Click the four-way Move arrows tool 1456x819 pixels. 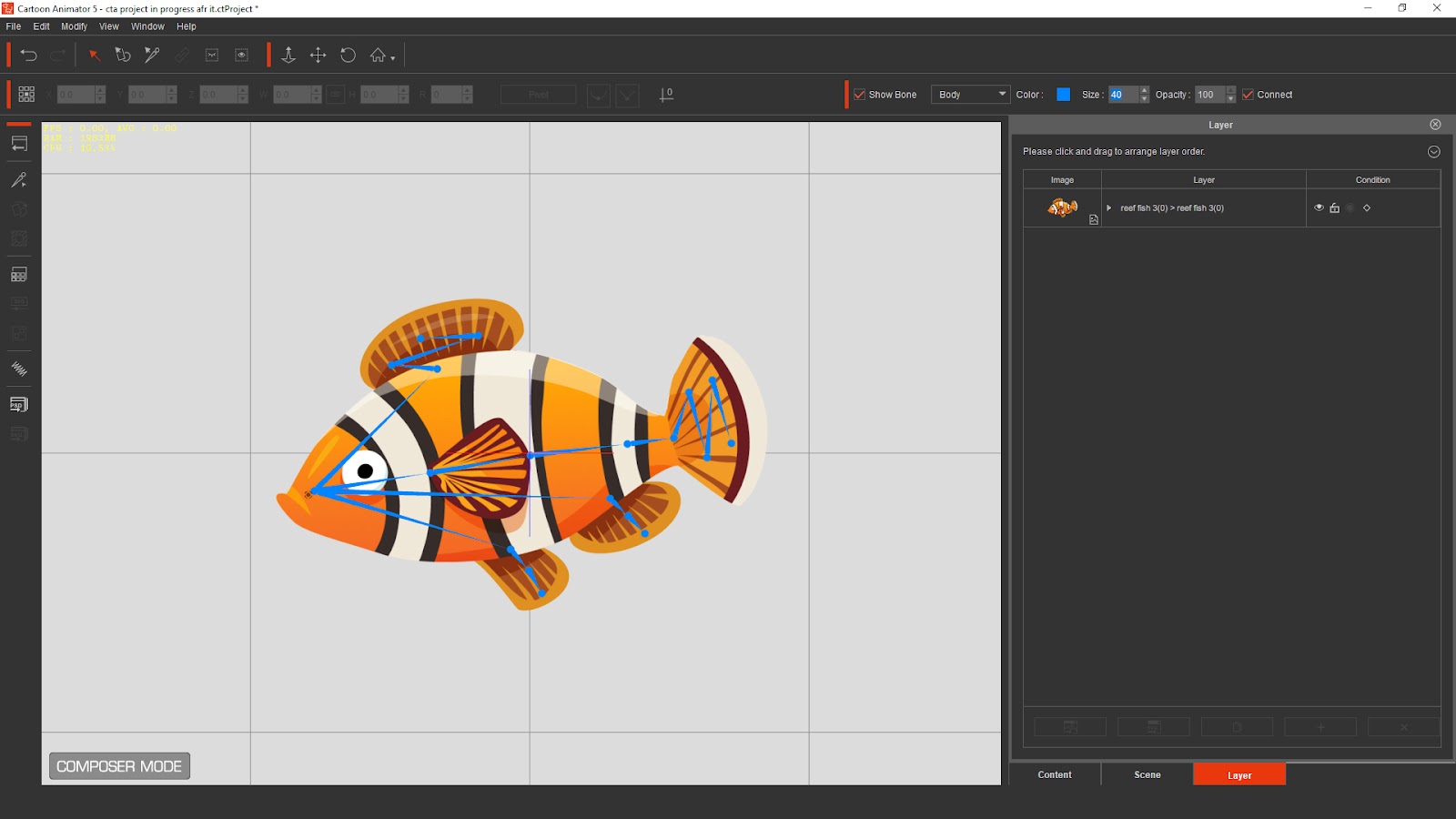(x=318, y=56)
